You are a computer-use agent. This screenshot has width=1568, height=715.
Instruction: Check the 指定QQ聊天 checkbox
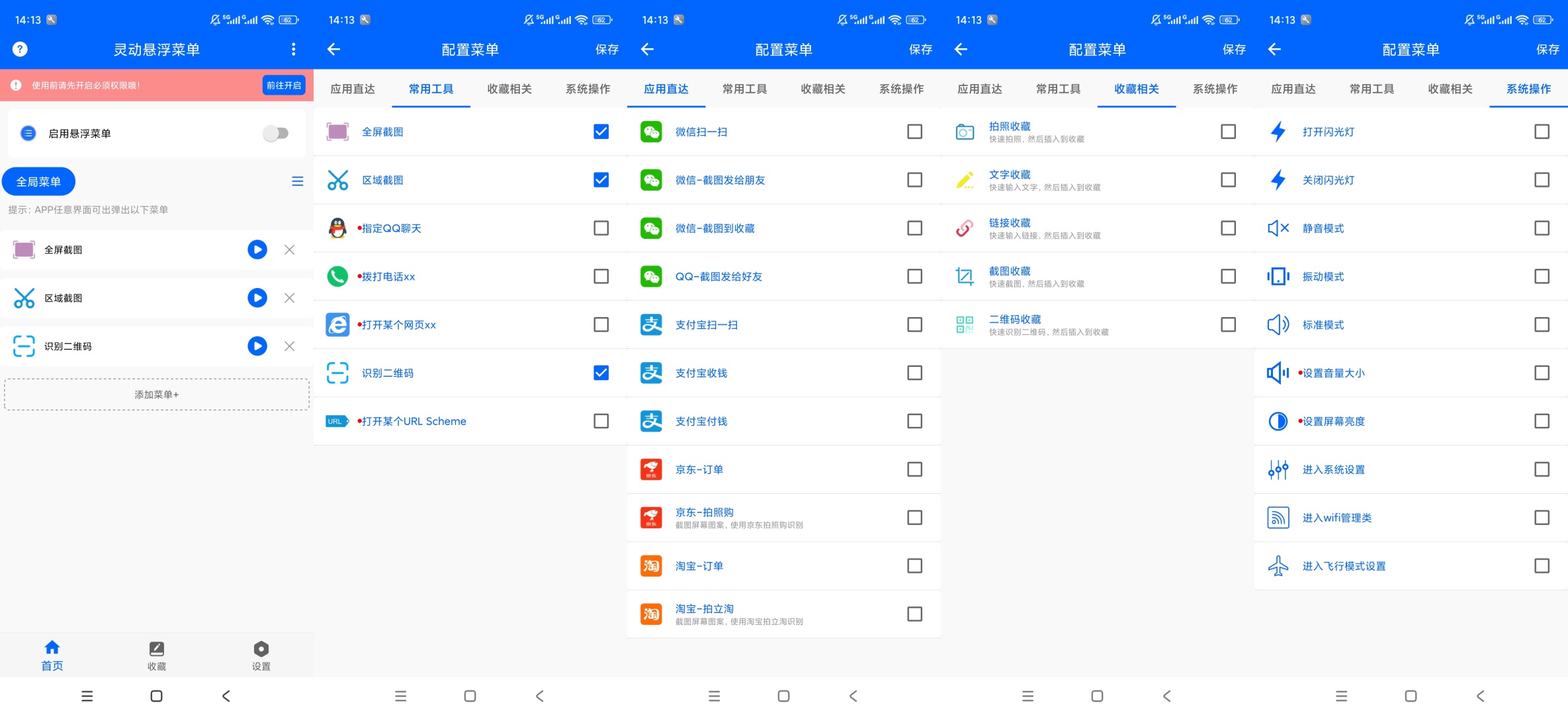[x=601, y=228]
